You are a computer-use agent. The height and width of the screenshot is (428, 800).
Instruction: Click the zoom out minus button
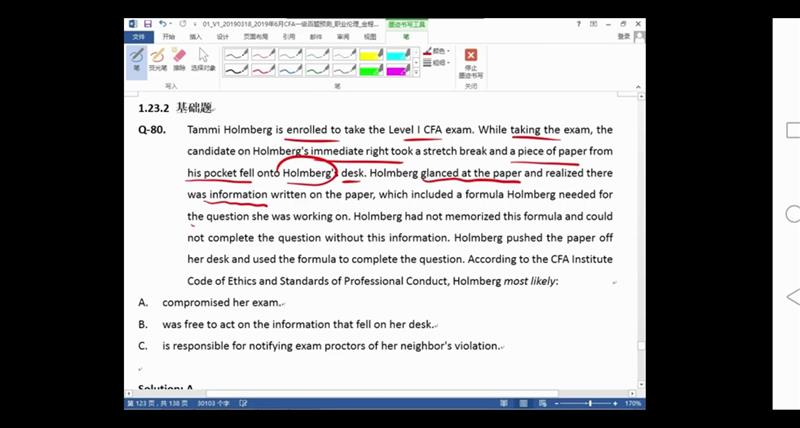coord(557,404)
